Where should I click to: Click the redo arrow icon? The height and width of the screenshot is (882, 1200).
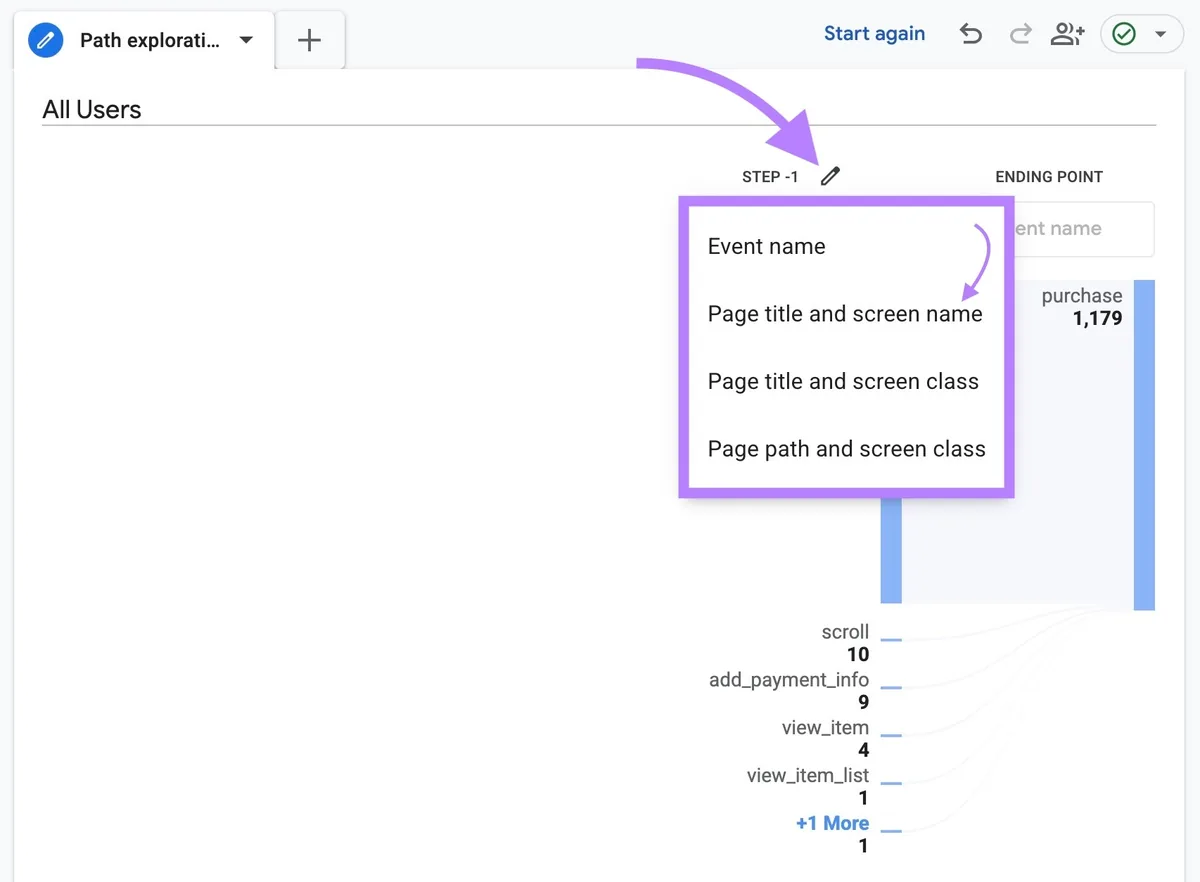click(x=1020, y=35)
